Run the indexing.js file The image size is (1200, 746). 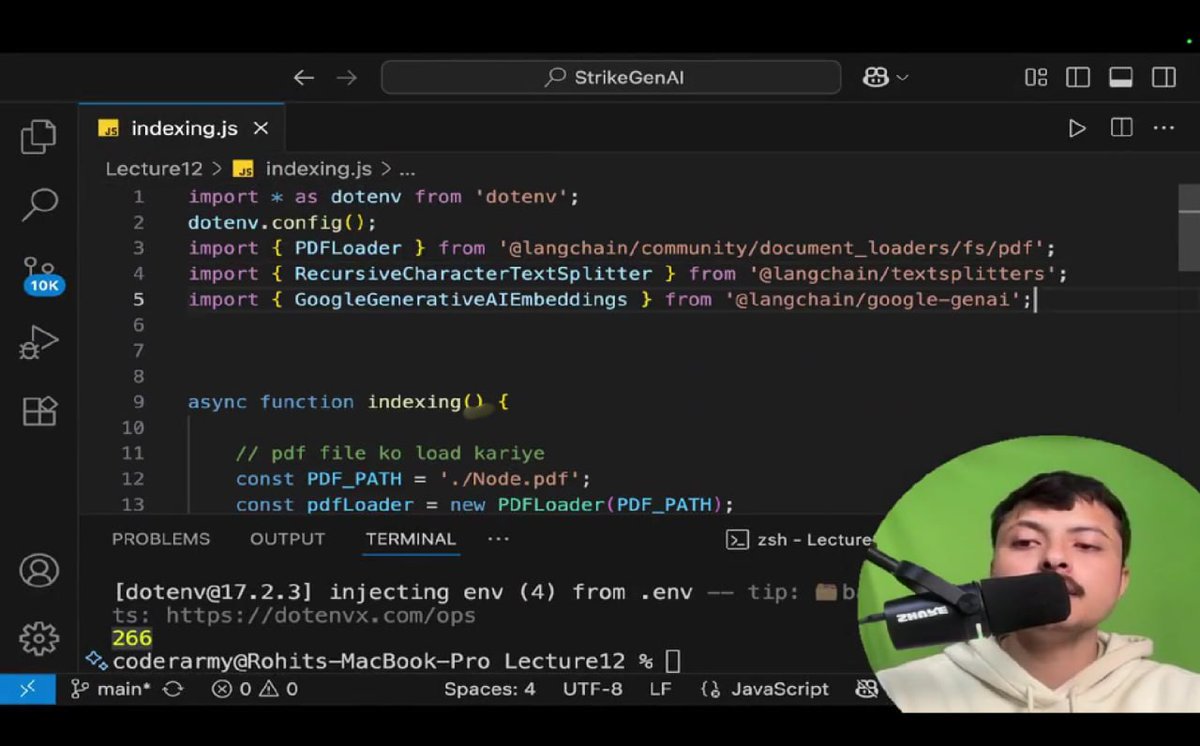tap(1077, 128)
